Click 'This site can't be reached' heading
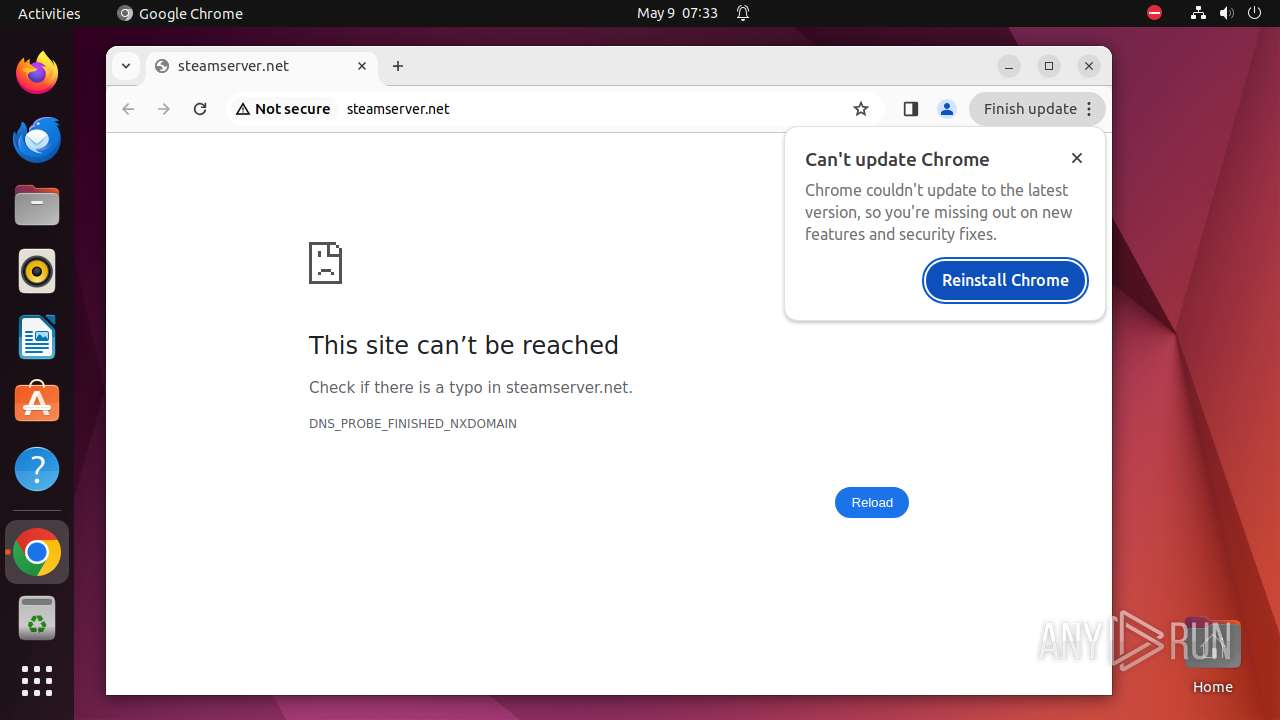The image size is (1280, 720). pyautogui.click(x=463, y=345)
